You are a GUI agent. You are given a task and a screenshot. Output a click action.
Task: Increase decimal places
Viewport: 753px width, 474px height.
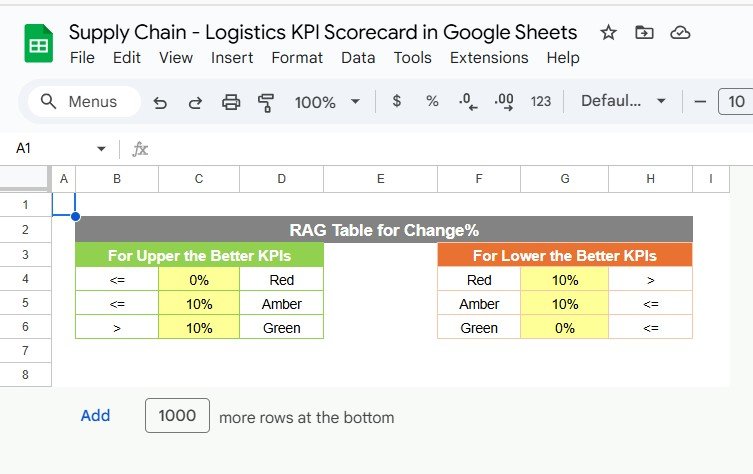click(x=503, y=101)
